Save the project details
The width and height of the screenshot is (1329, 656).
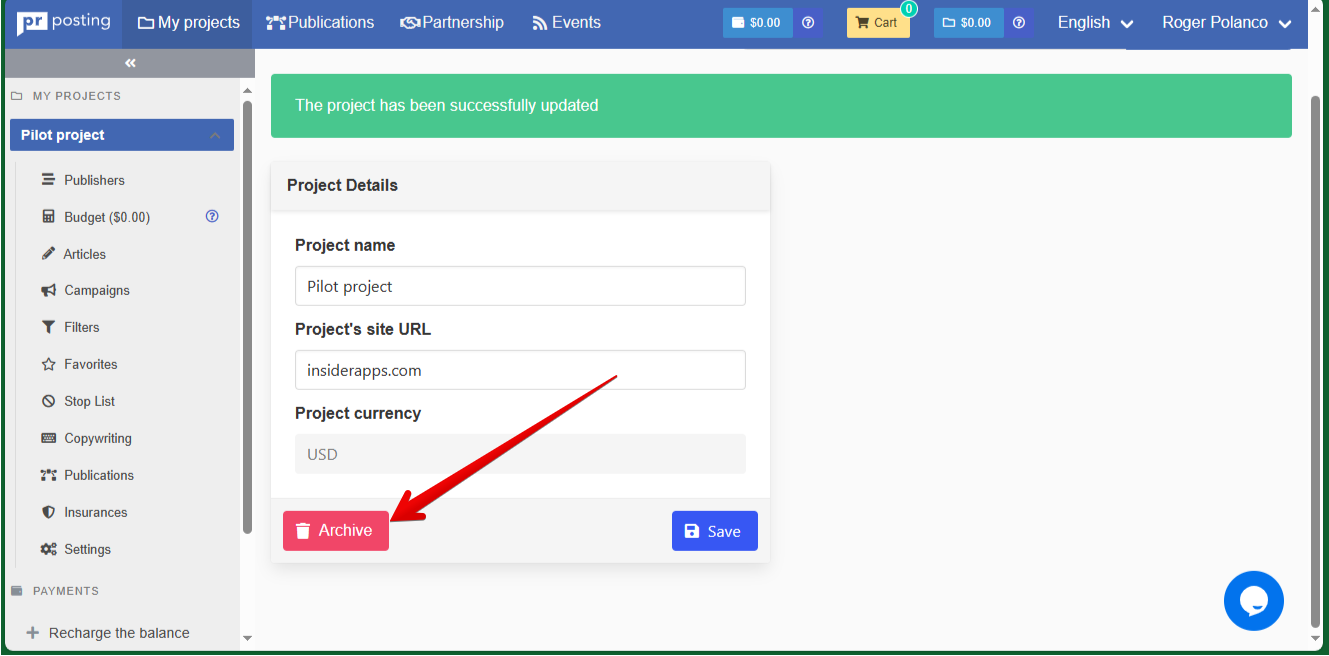pos(714,531)
